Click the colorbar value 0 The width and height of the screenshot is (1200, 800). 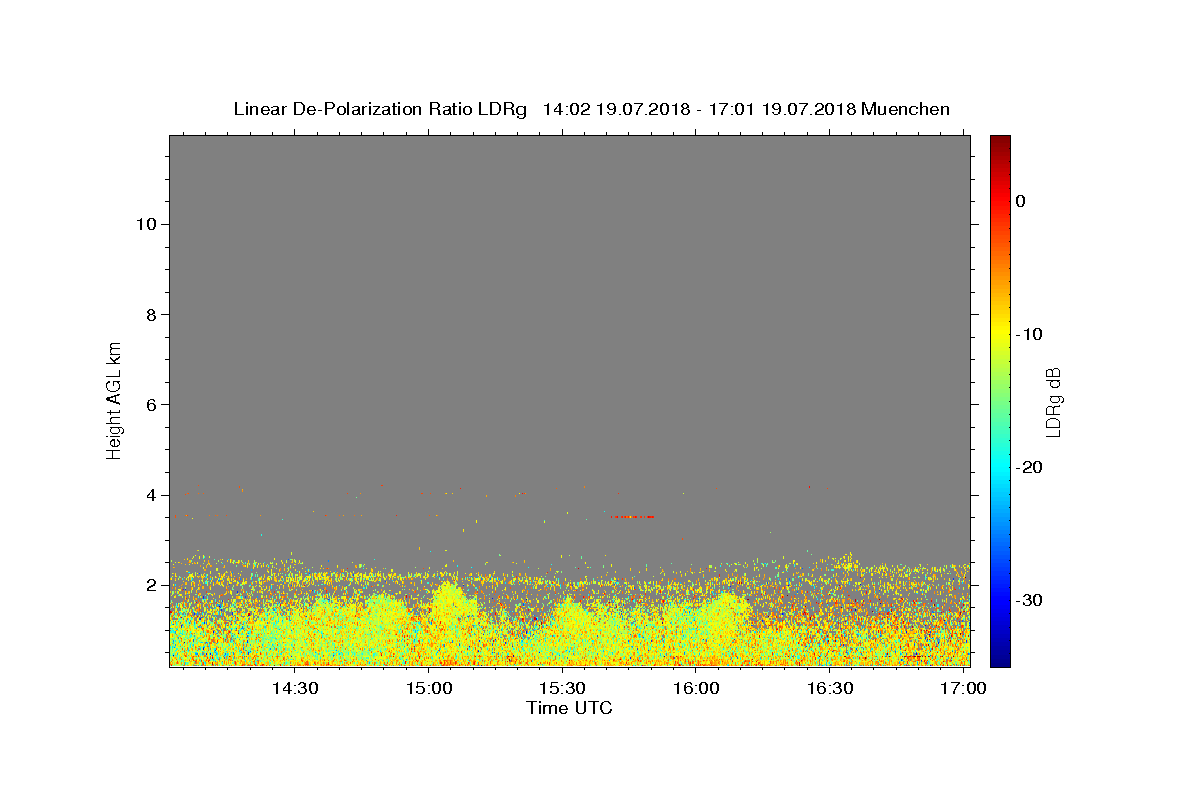click(1020, 201)
